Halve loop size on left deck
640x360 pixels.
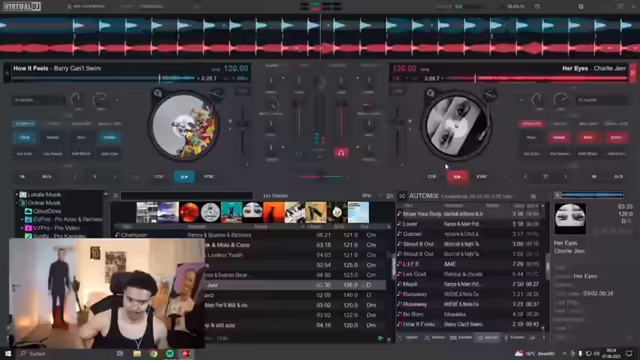(75, 177)
